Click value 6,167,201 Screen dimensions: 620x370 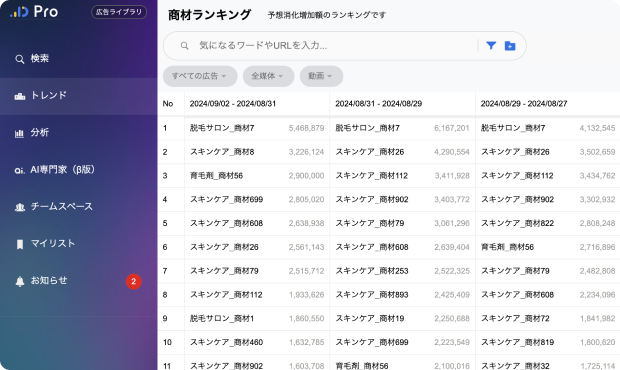(x=452, y=128)
